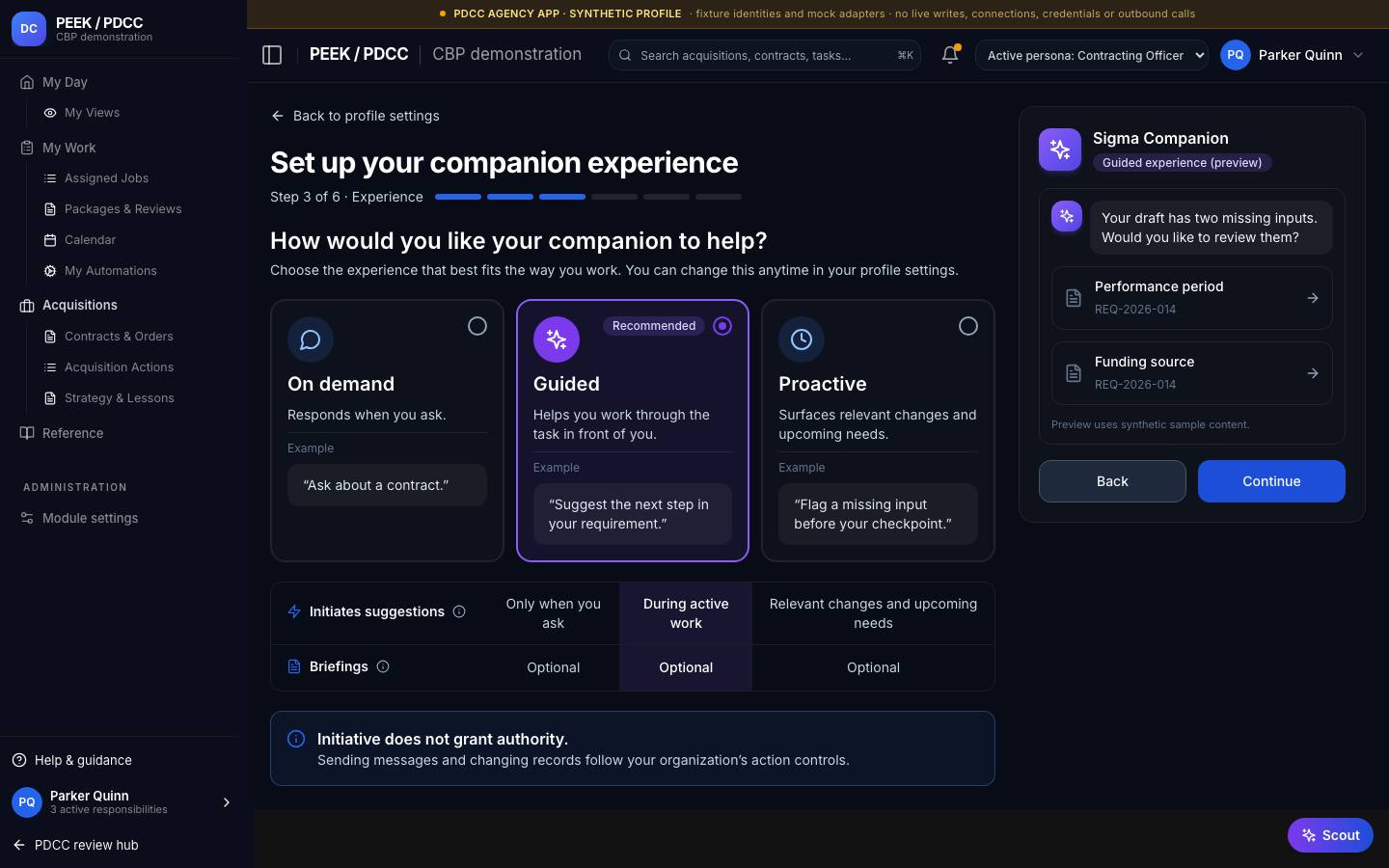1389x868 pixels.
Task: Open Funding source arrow icon
Action: point(1313,373)
